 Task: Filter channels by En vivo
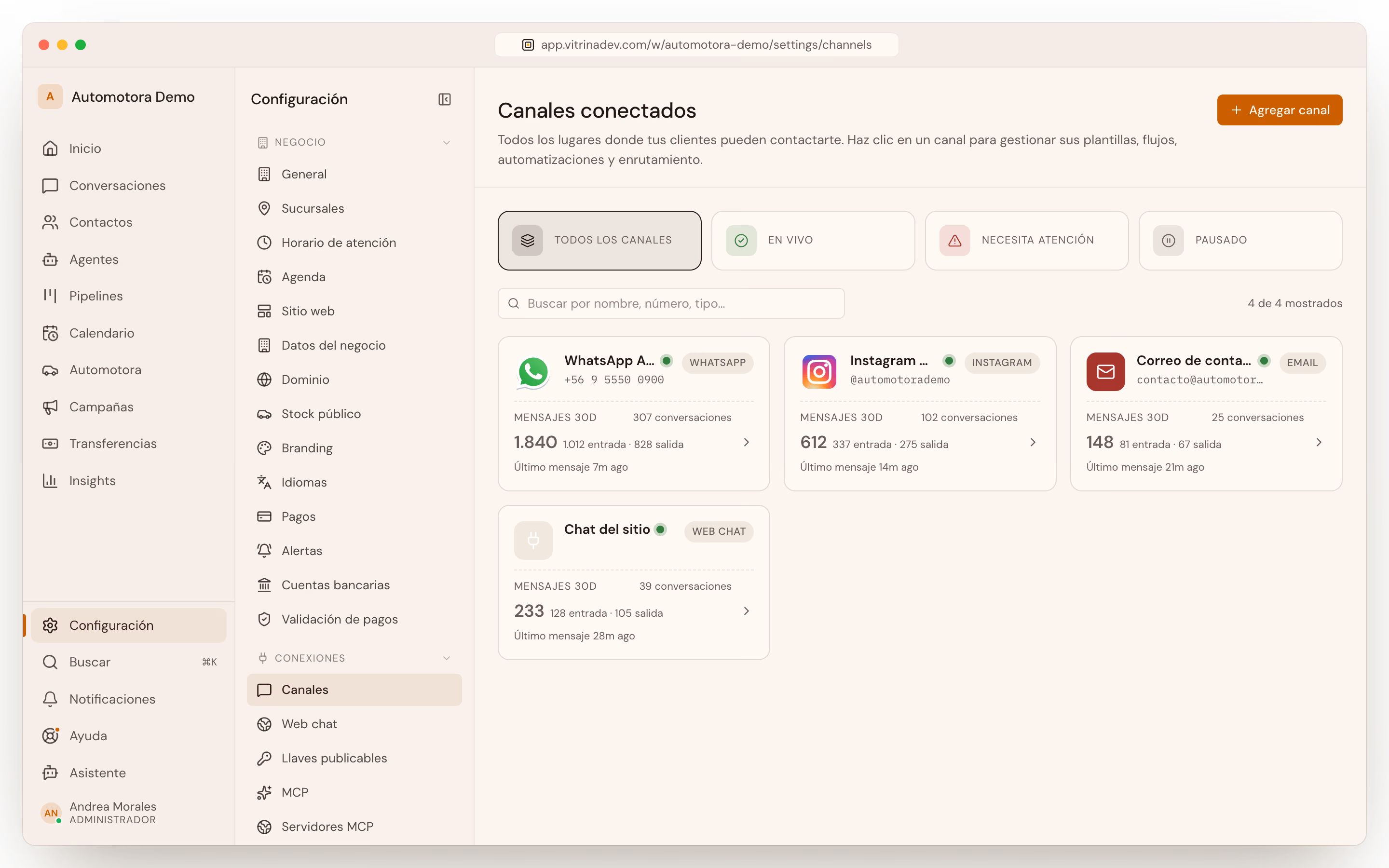813,241
